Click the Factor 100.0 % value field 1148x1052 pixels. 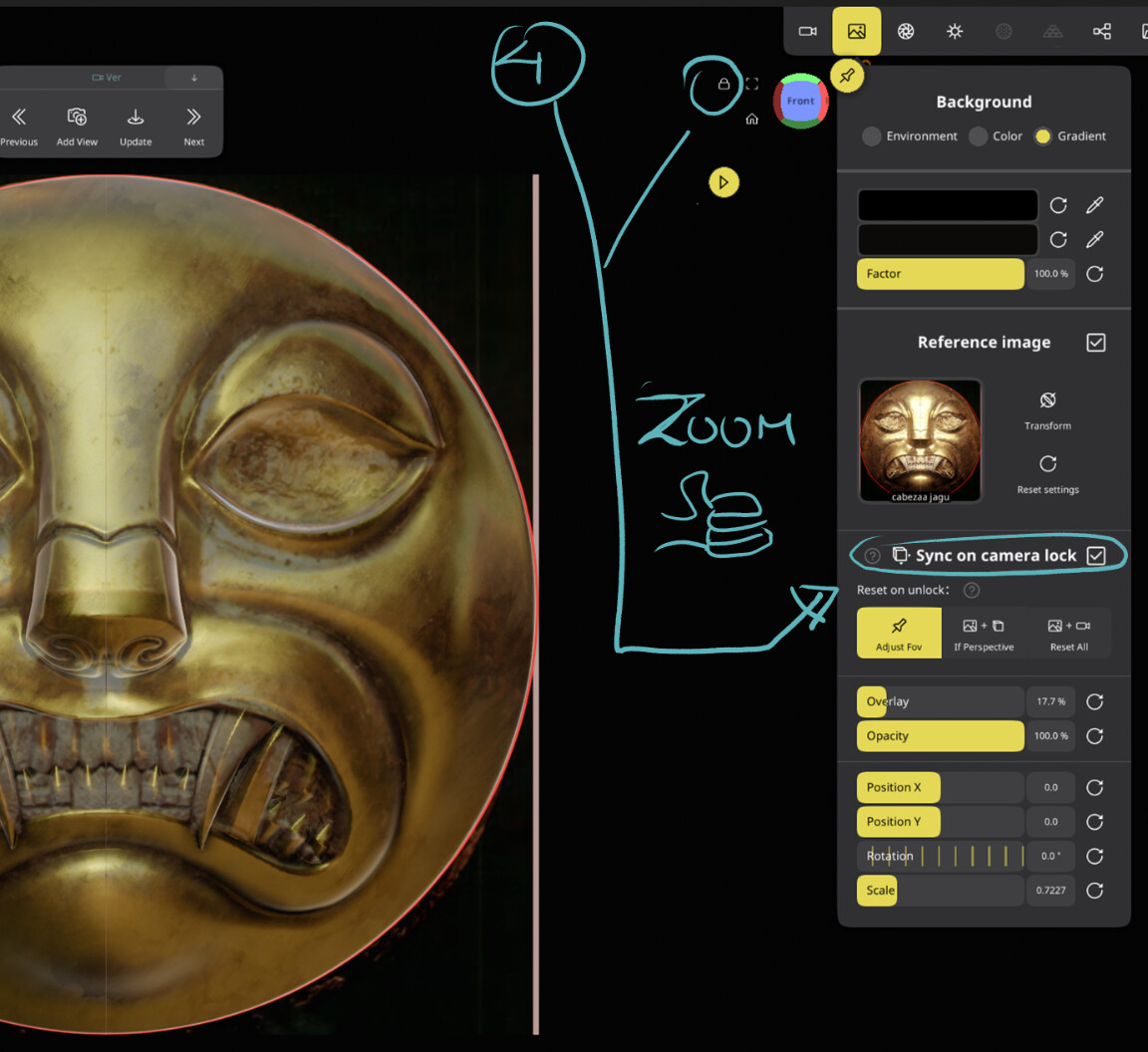coord(1050,274)
